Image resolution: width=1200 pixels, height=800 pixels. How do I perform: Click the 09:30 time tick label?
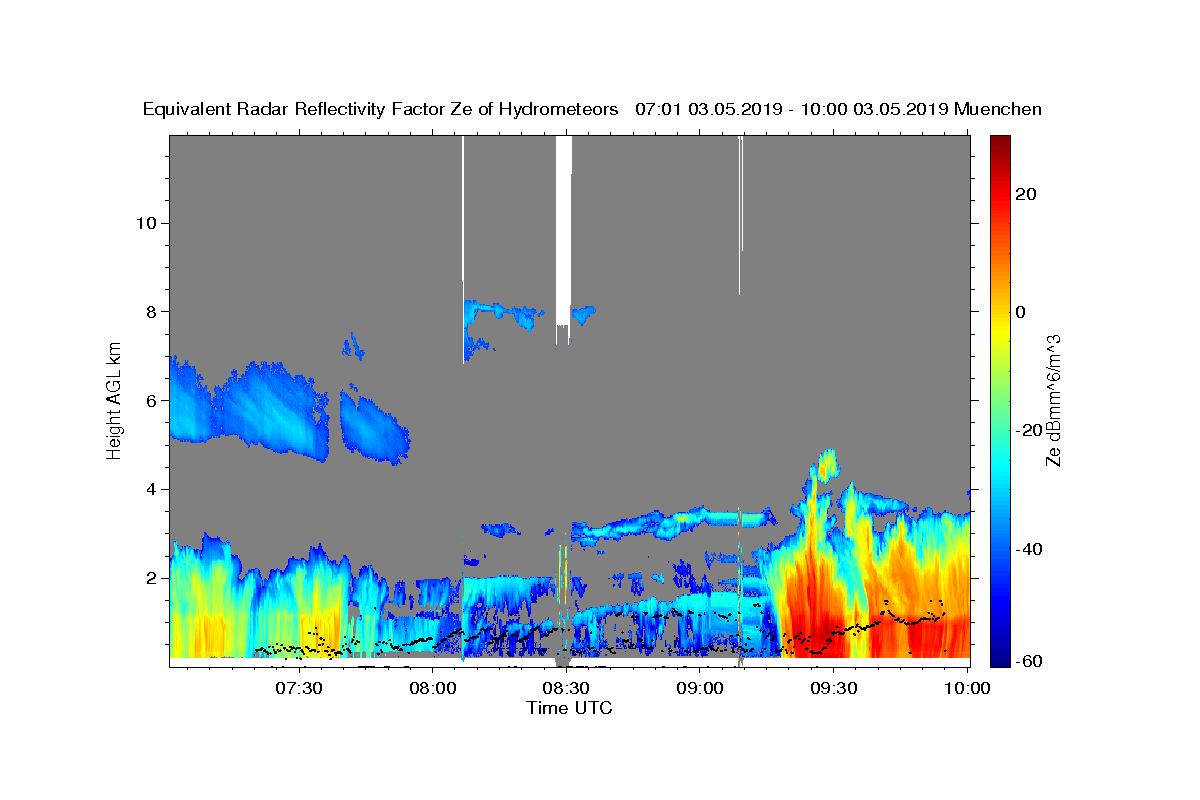tap(834, 689)
